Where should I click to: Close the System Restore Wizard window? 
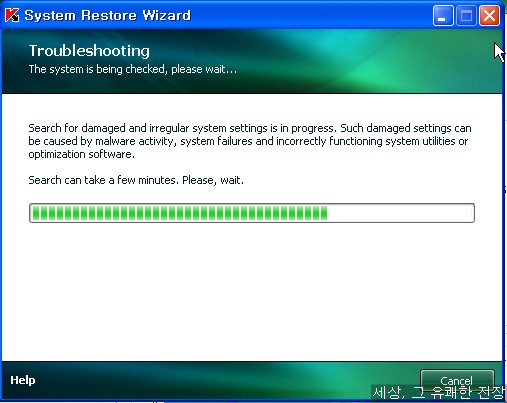(x=489, y=15)
